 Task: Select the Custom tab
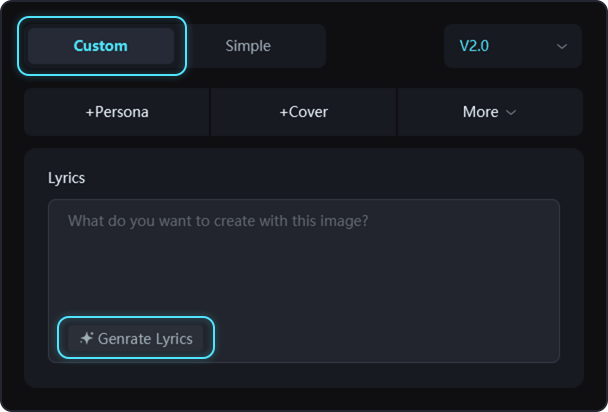coord(101,46)
